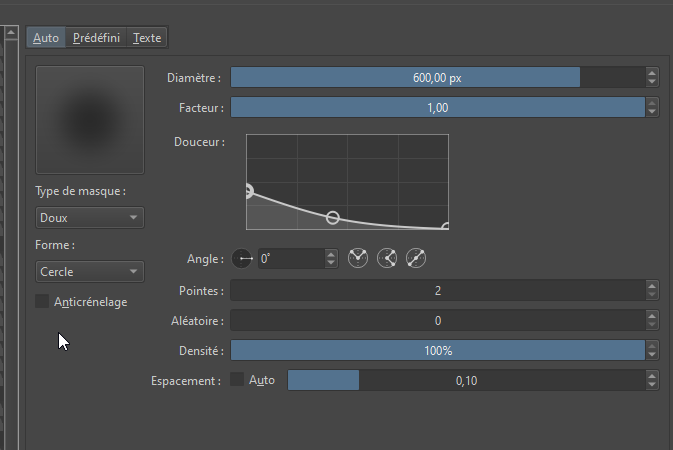
Task: Click the first angle flip icon
Action: [358, 258]
